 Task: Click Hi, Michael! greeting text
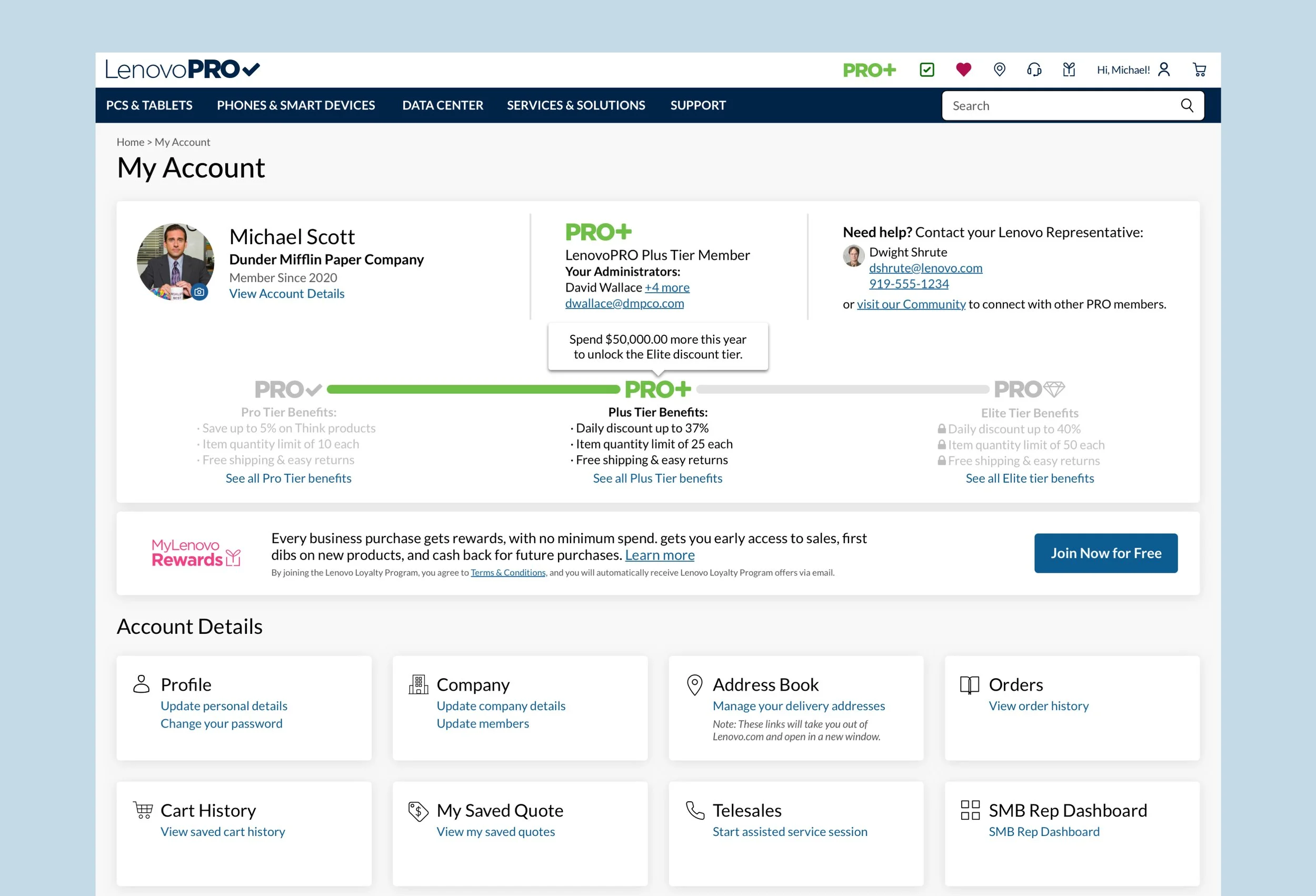point(1123,70)
